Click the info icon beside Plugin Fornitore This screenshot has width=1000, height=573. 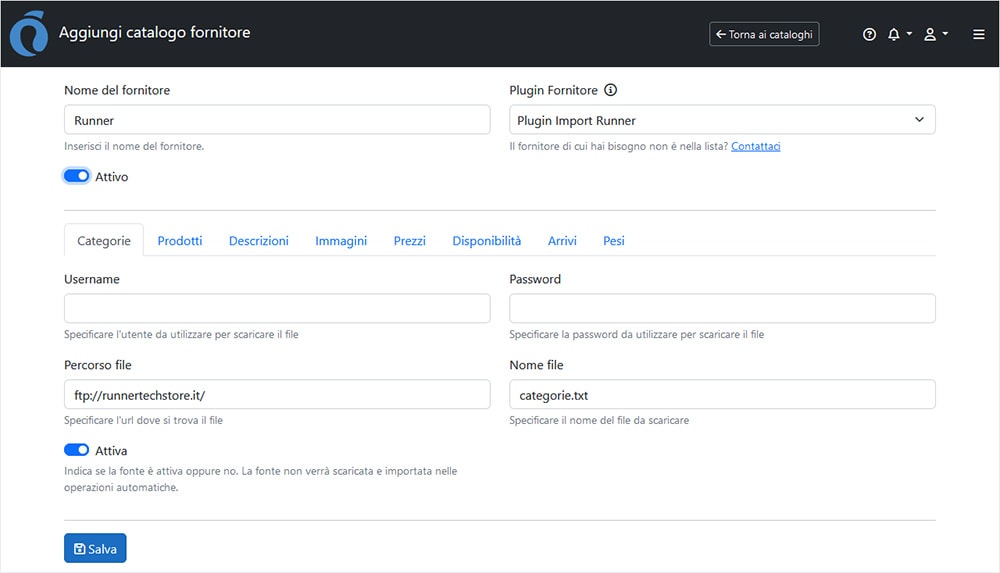coord(611,90)
